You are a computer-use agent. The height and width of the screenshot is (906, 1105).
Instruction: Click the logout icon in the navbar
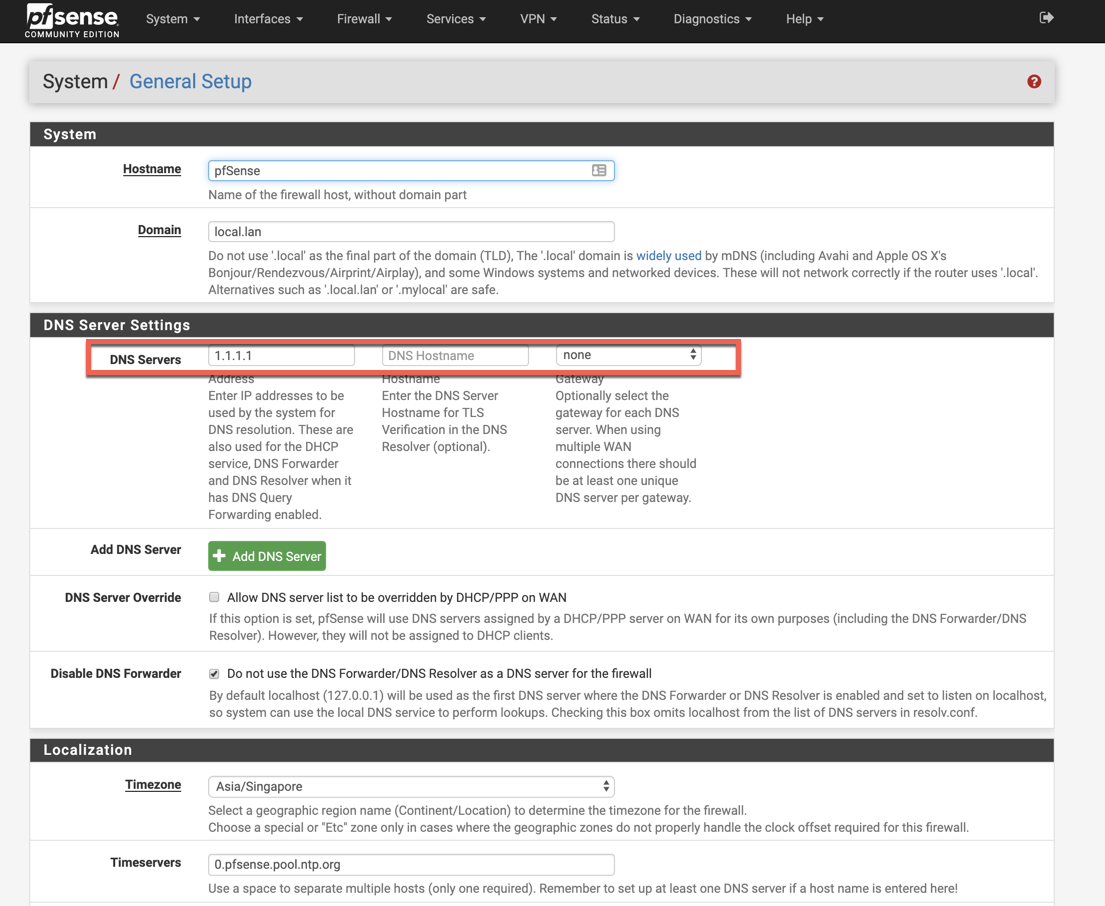(1047, 18)
